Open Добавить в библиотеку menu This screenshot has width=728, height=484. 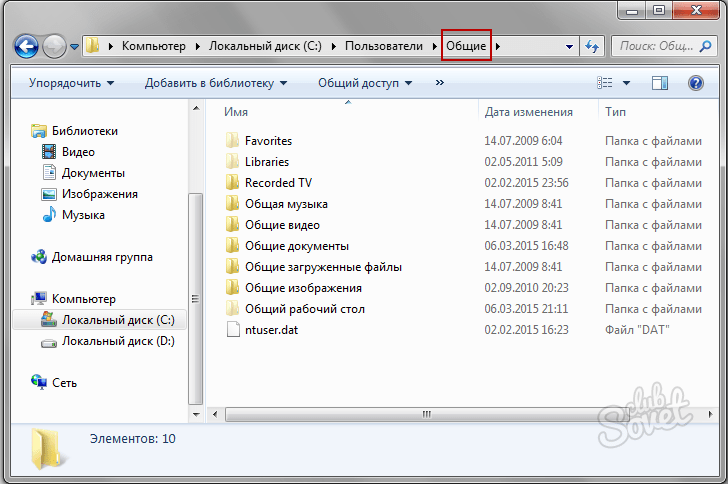(215, 83)
